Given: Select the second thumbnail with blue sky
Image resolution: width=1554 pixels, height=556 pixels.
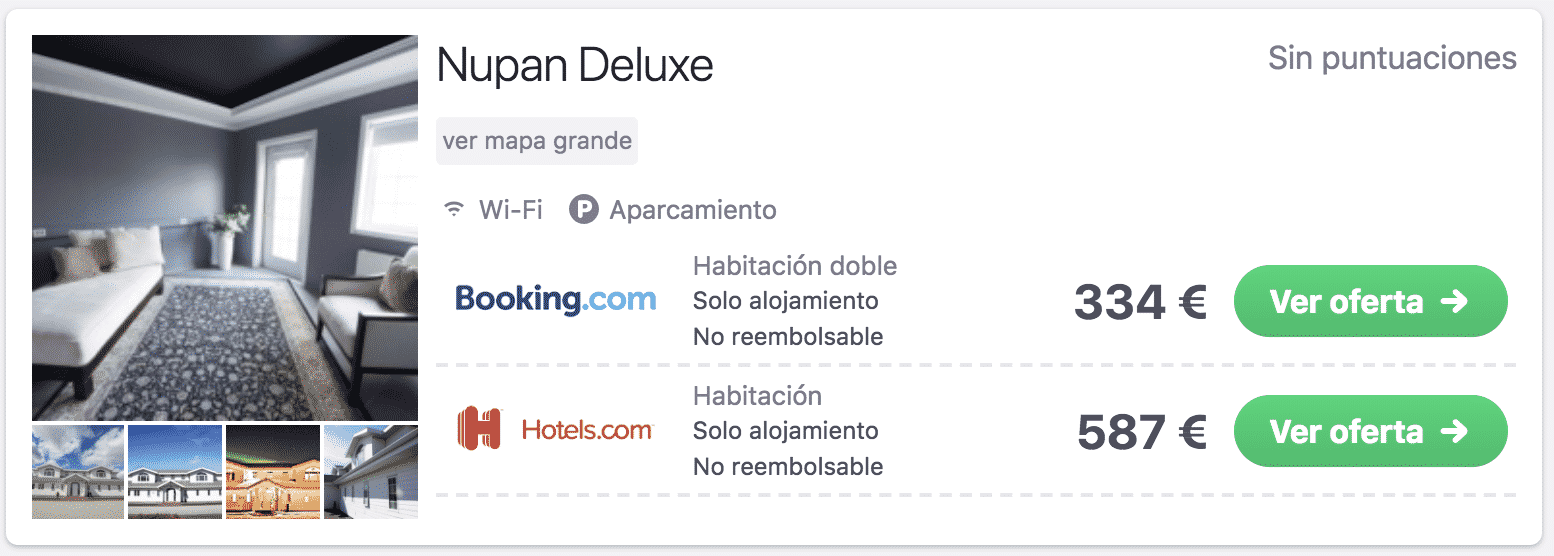Looking at the screenshot, I should tap(175, 472).
